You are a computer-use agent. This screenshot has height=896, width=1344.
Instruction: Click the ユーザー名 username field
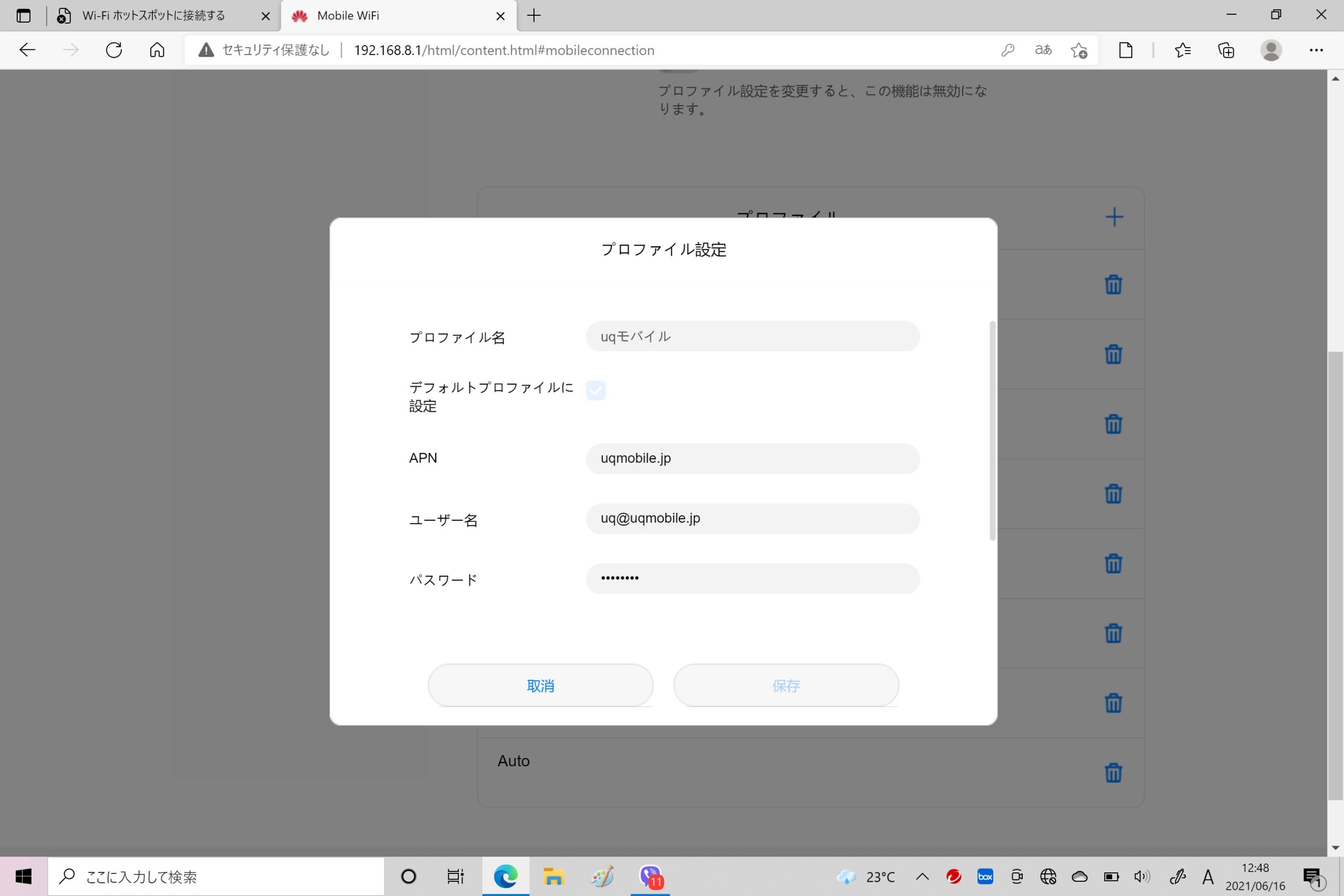[752, 518]
